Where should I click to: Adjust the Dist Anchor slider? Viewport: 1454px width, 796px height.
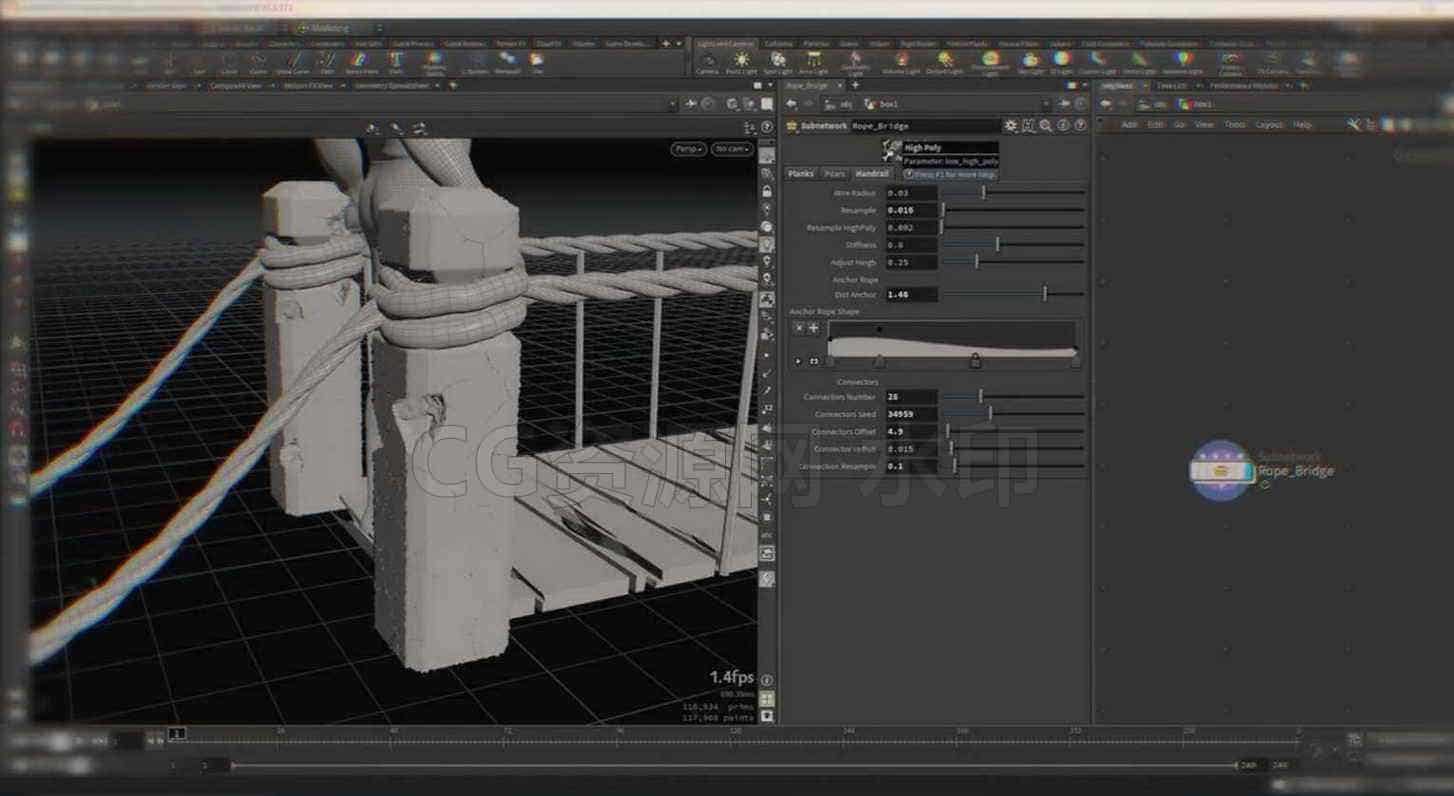click(1013, 295)
